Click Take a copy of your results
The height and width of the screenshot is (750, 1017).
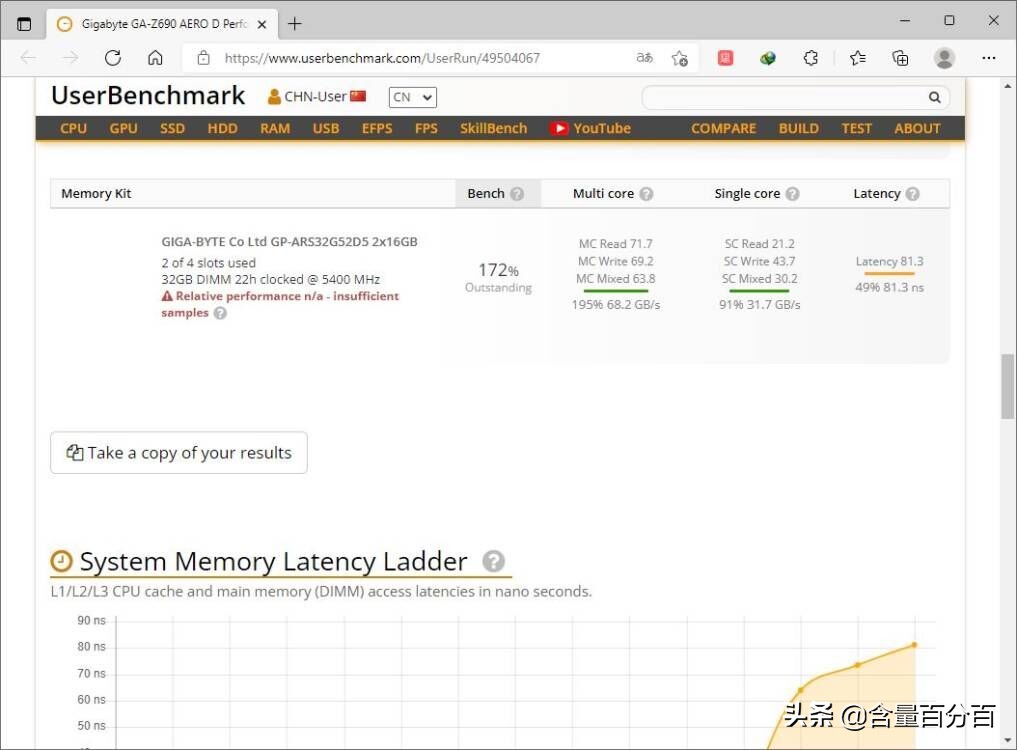point(178,452)
